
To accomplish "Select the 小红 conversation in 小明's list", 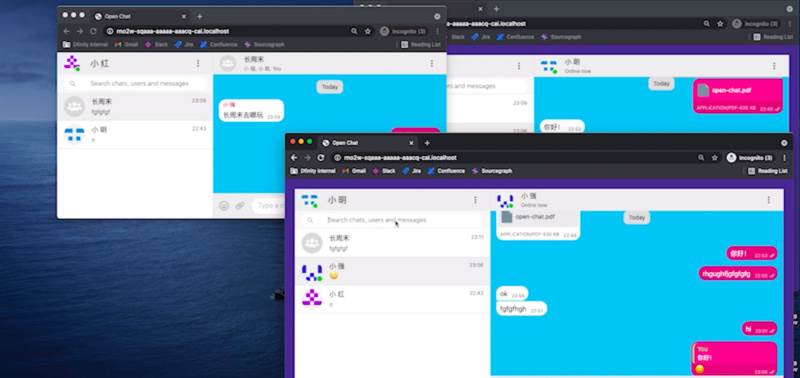I will (x=392, y=299).
